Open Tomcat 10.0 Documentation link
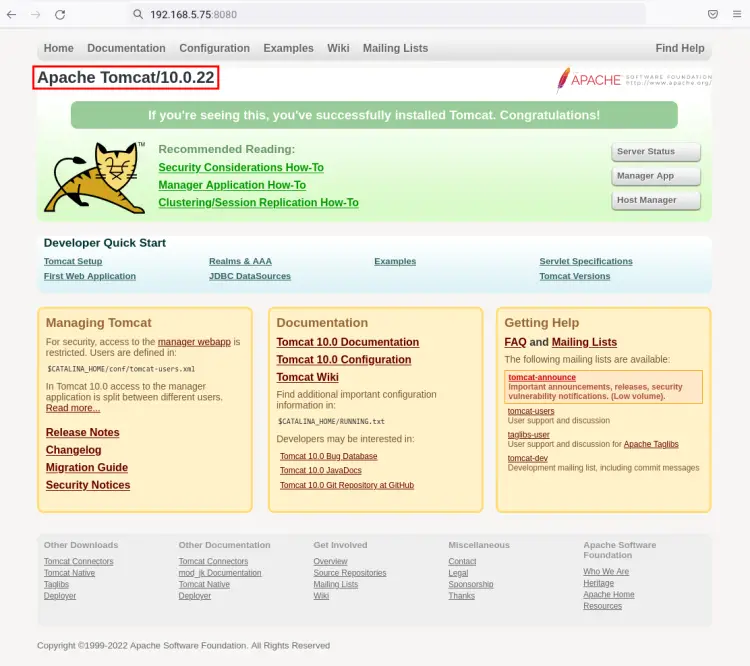 coord(347,342)
